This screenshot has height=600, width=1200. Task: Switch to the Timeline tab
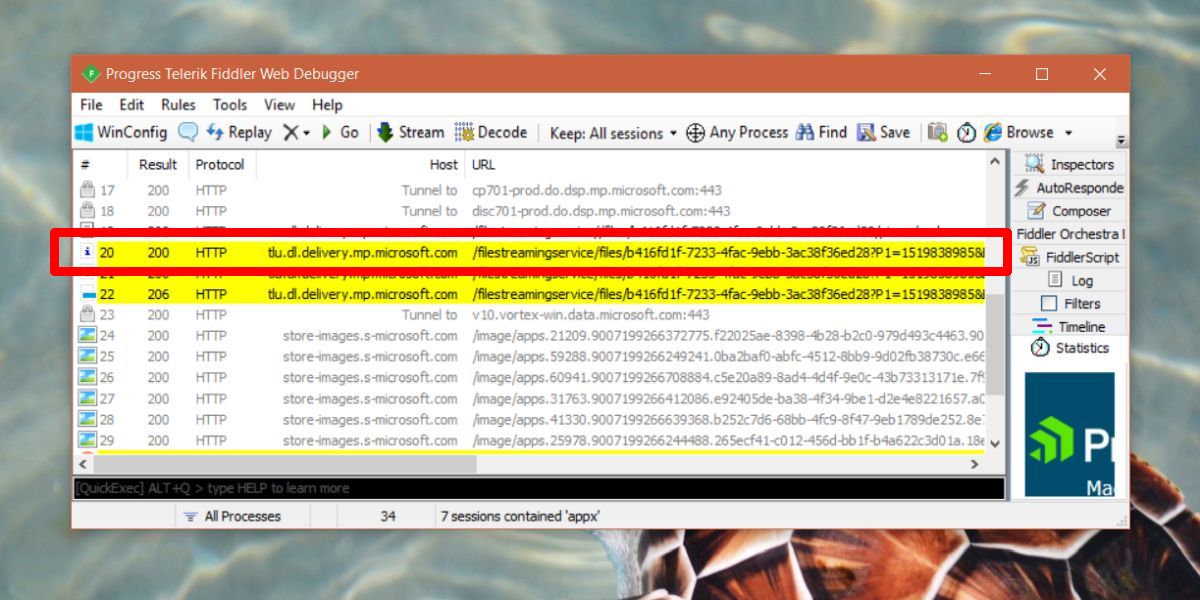click(1069, 327)
